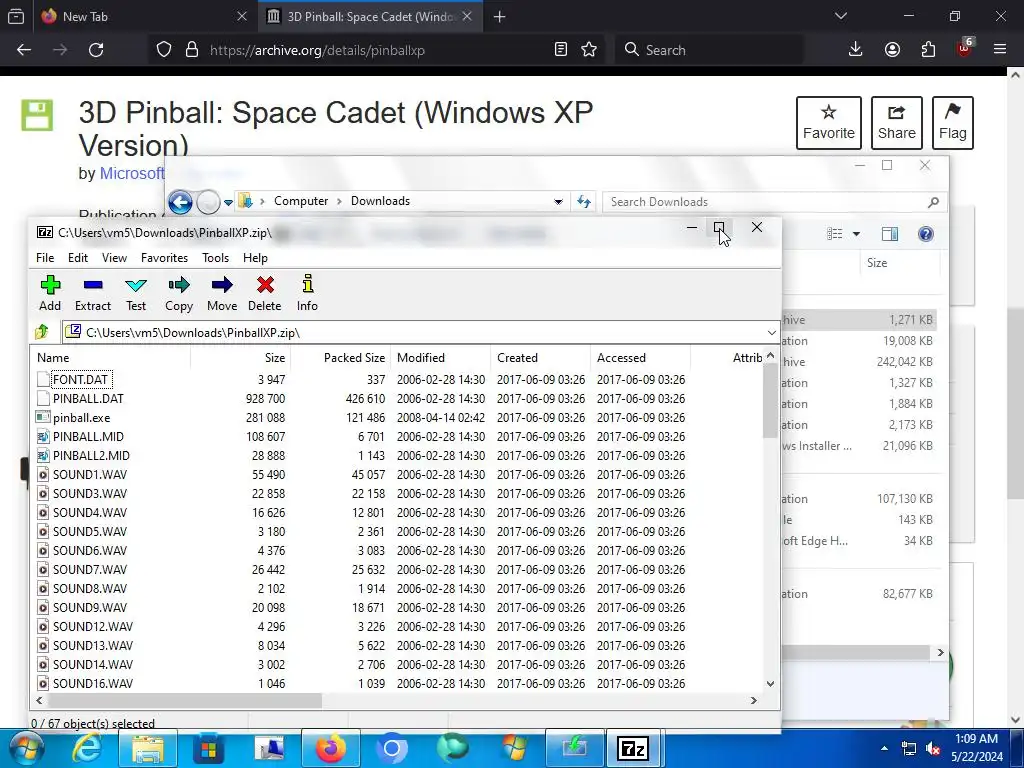Click Favorite button on archive.org
Viewport: 1024px width, 768px height.
click(x=829, y=123)
